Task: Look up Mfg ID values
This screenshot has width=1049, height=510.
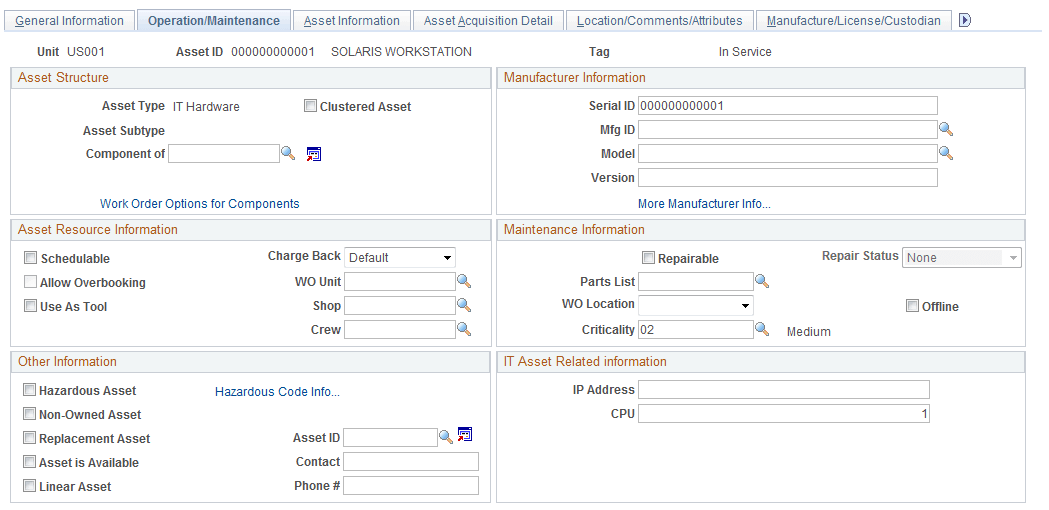Action: [946, 129]
